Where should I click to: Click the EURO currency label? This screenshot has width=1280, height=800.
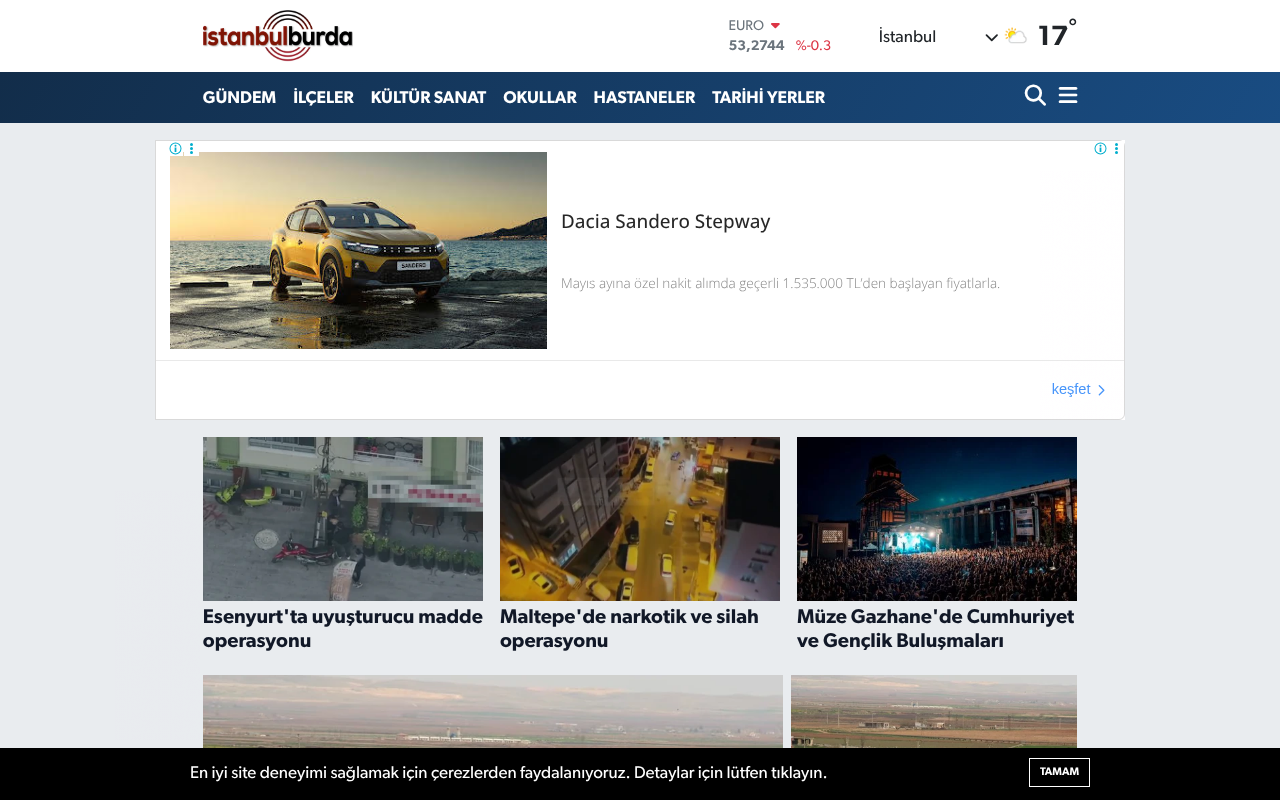click(x=746, y=26)
